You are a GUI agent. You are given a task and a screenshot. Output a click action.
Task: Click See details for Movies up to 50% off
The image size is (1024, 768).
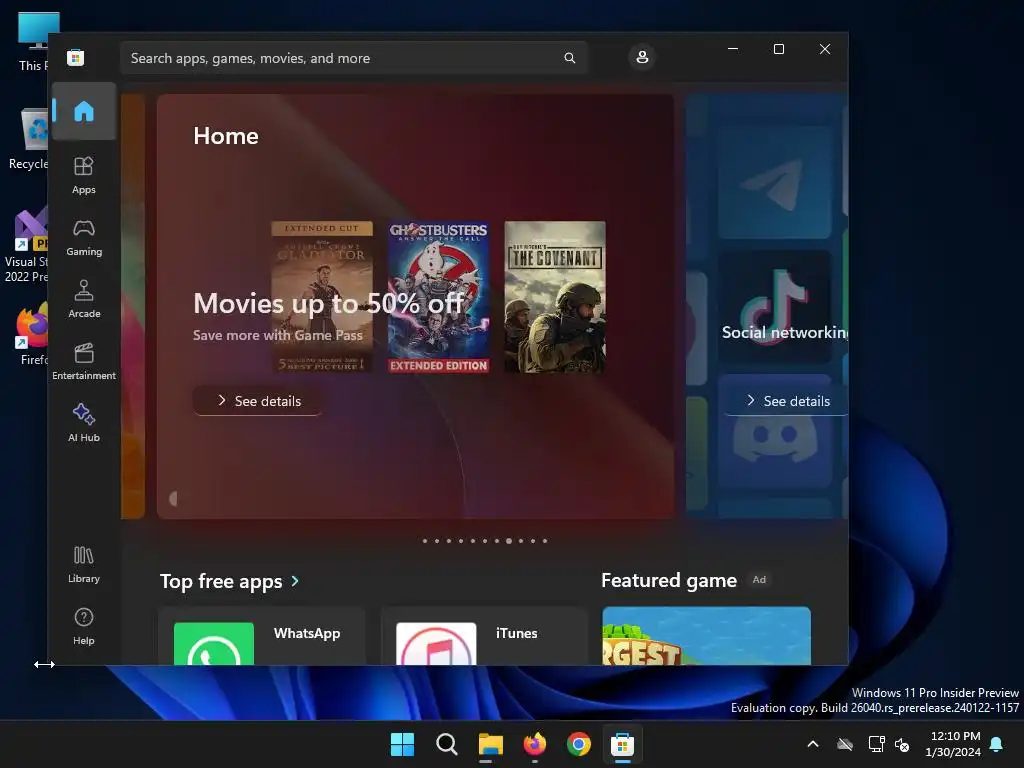point(258,401)
